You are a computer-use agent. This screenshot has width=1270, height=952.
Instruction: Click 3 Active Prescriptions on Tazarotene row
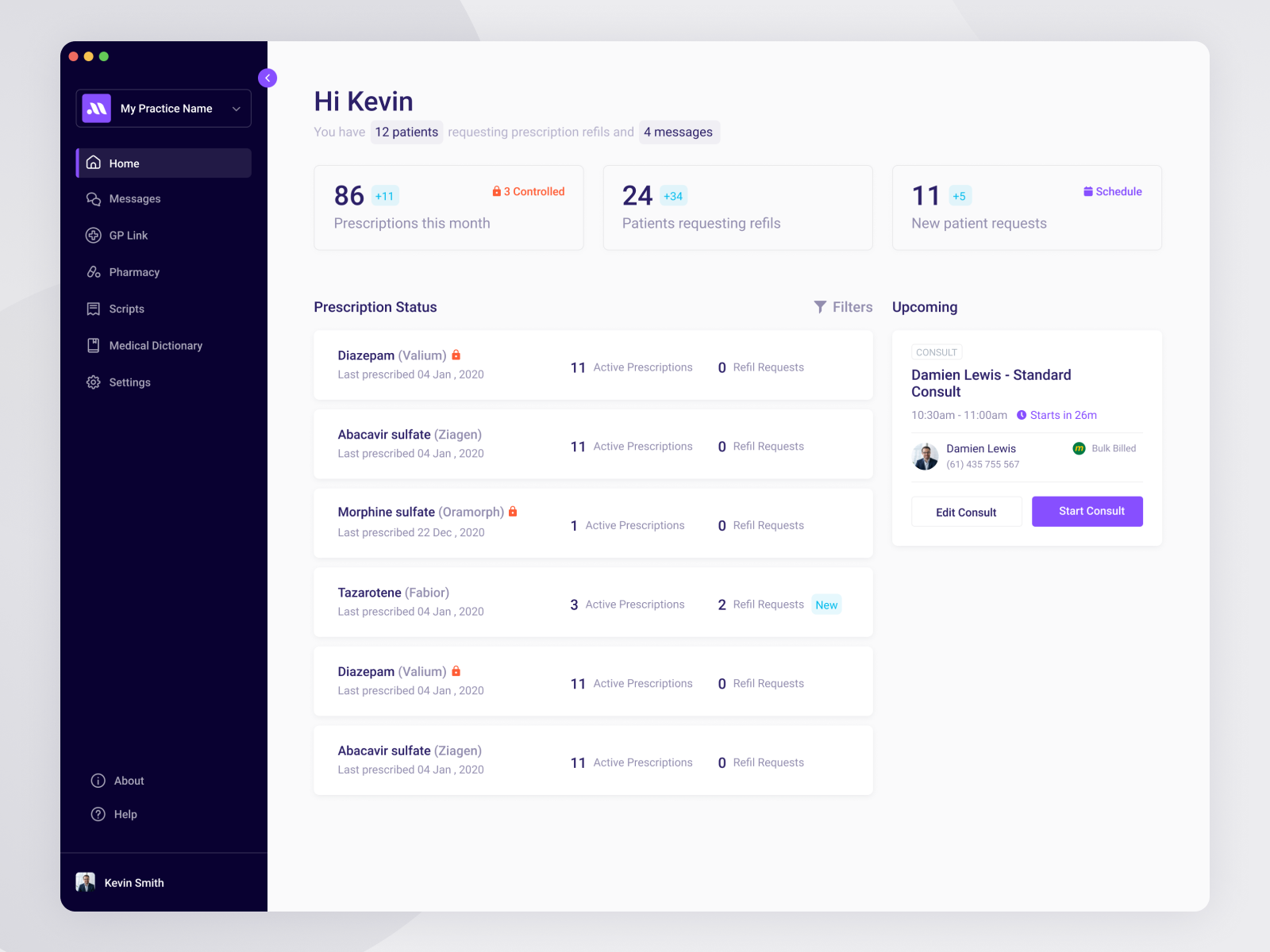click(627, 605)
